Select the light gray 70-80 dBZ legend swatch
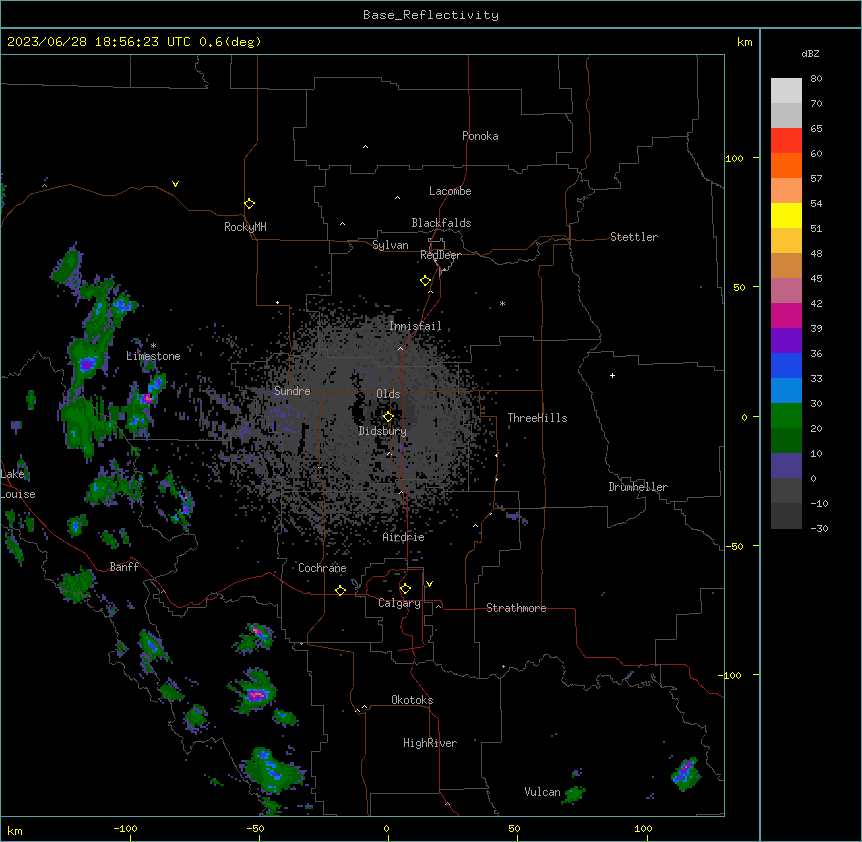The image size is (862, 842). 786,91
